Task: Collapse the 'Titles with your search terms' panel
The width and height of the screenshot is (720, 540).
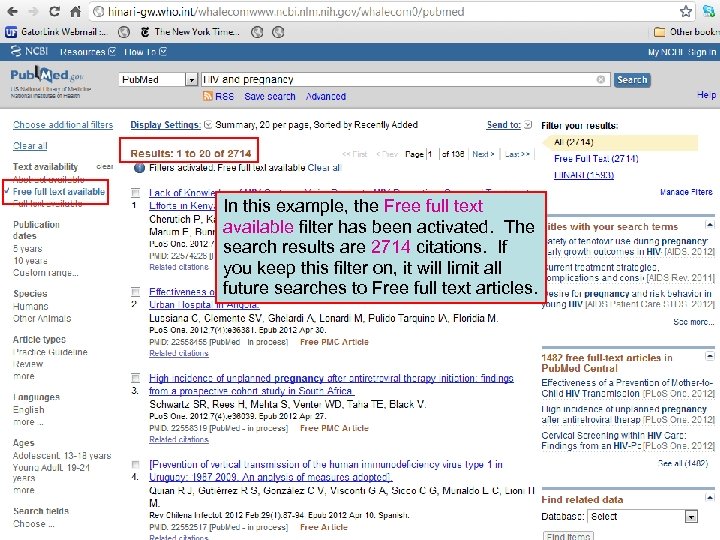Action: pyautogui.click(x=709, y=225)
